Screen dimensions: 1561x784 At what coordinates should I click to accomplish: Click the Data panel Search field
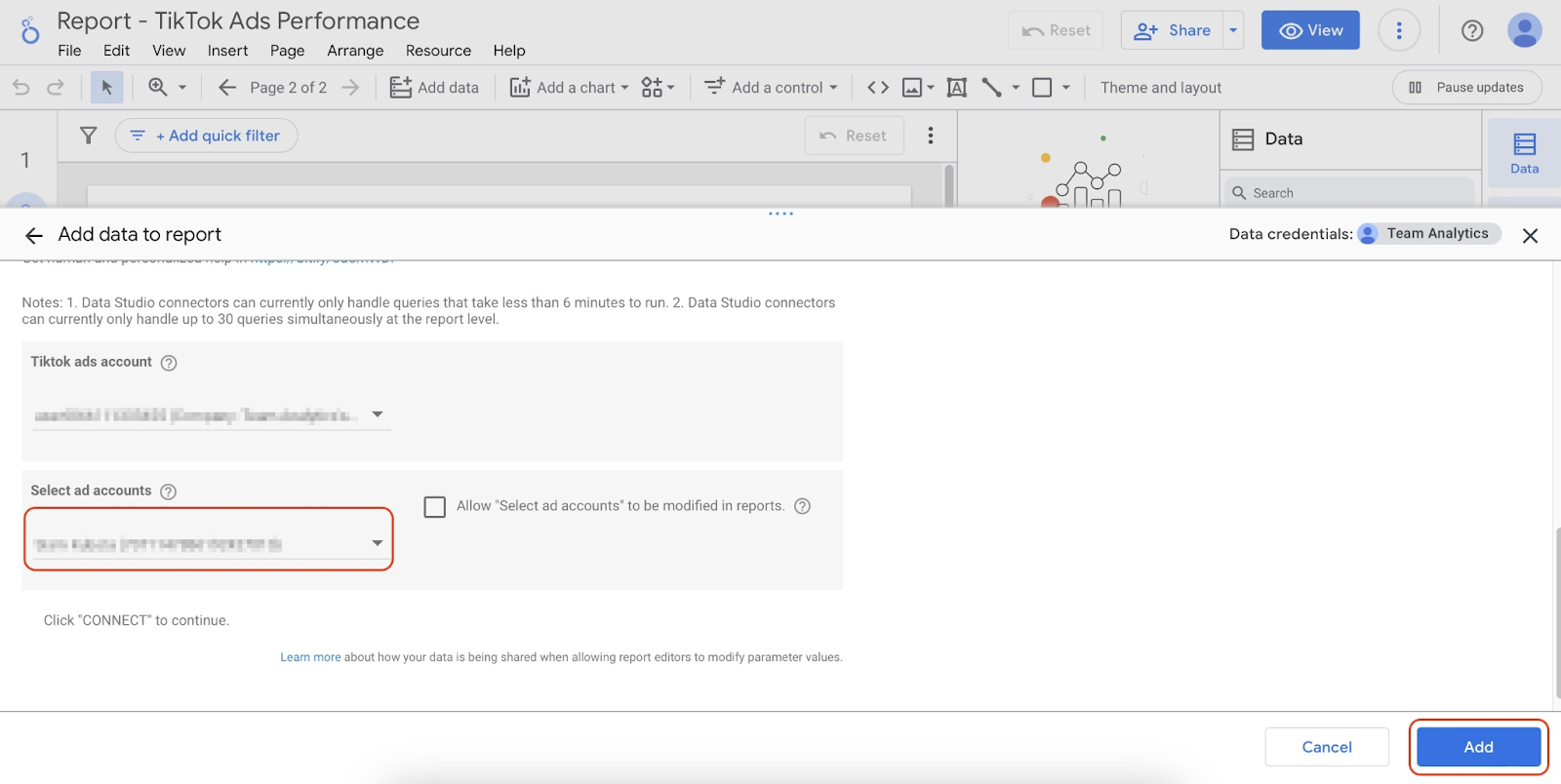tap(1351, 193)
